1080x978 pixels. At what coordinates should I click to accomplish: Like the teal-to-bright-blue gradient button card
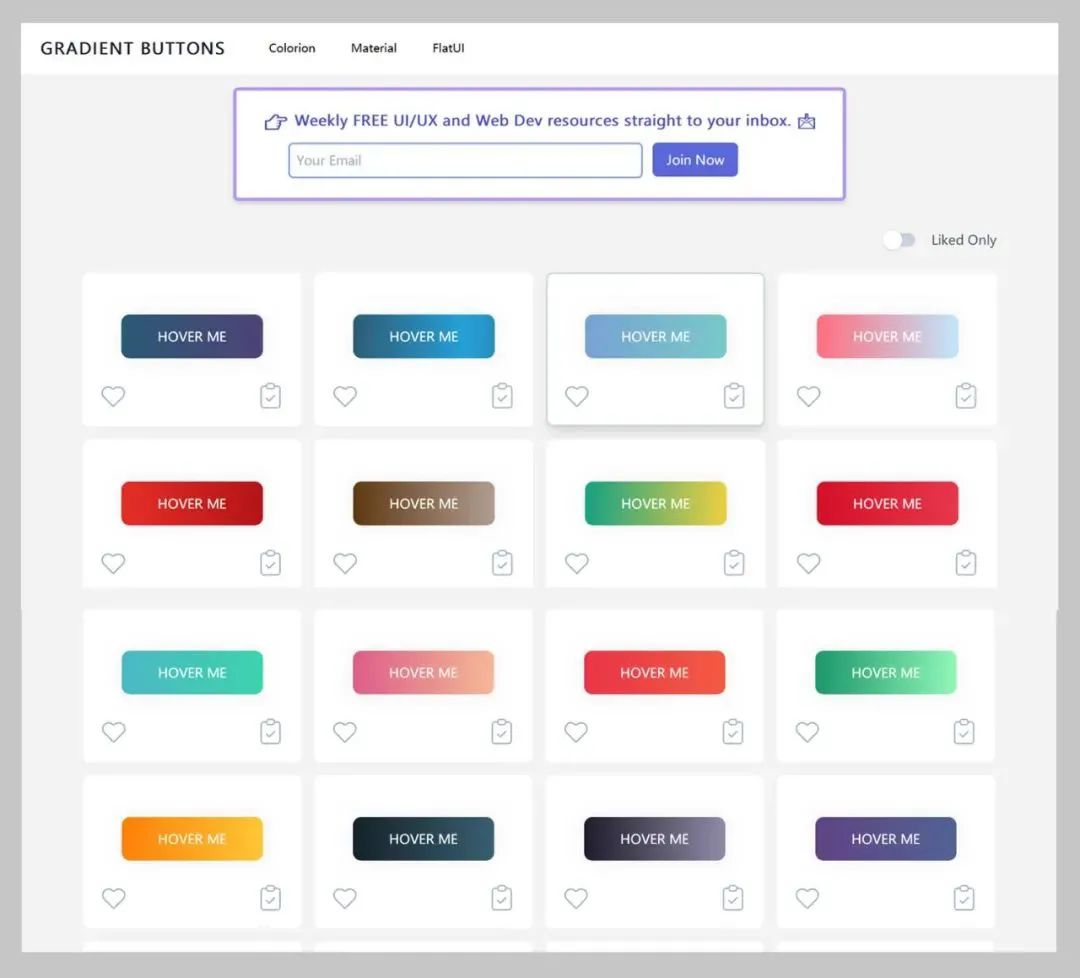click(345, 396)
